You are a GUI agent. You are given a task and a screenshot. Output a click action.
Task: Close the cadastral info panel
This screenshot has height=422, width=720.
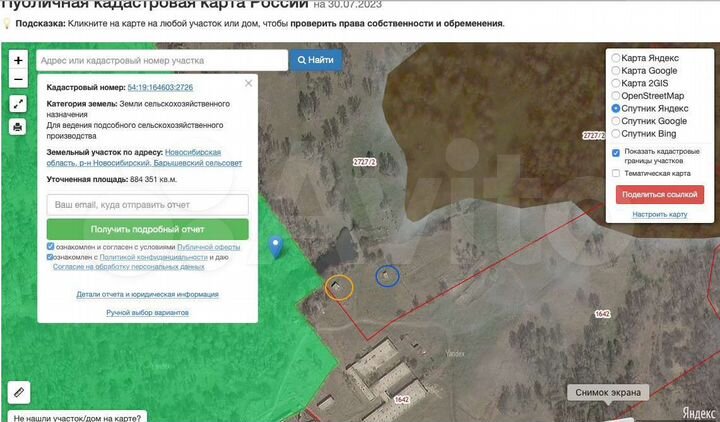tap(248, 83)
